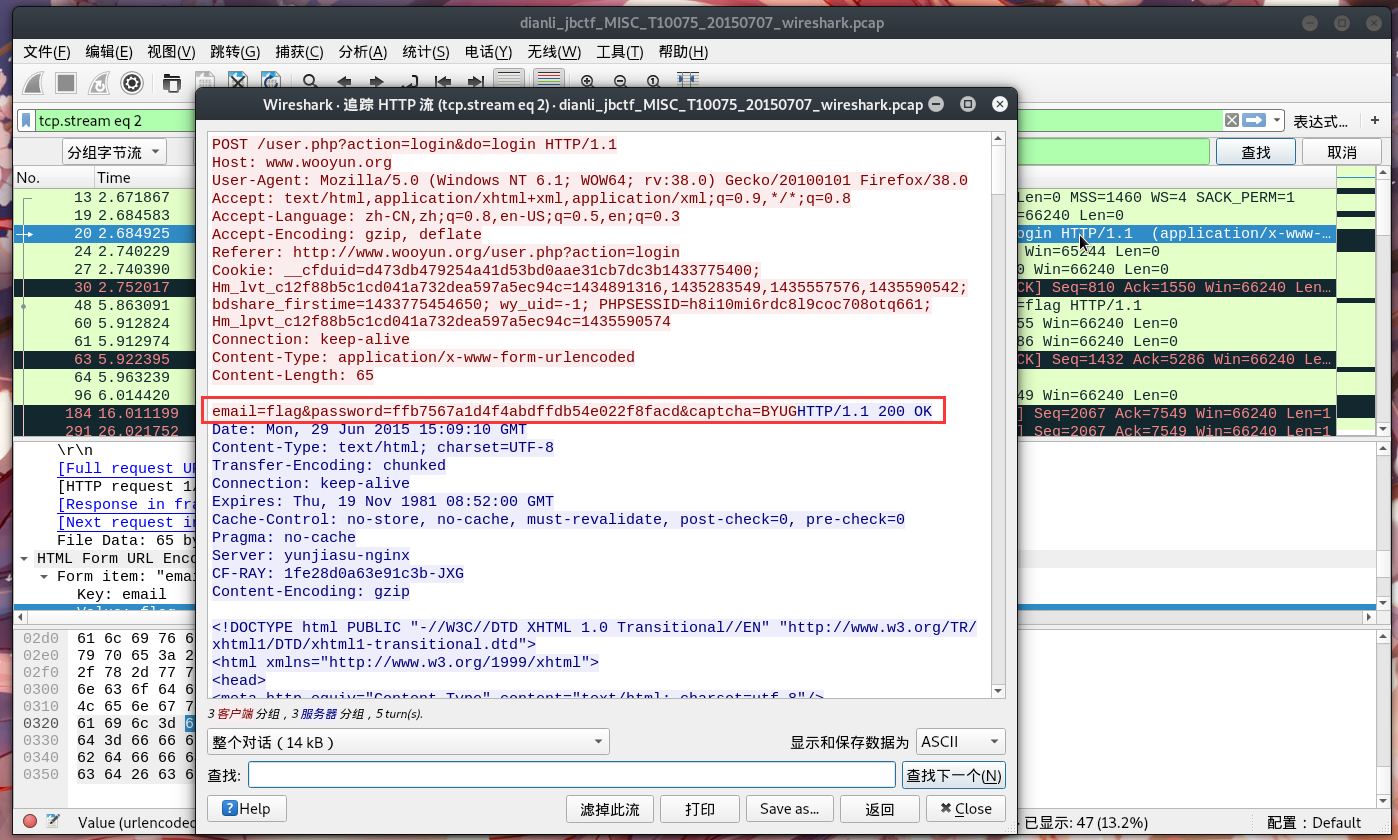Viewport: 1398px width, 840px height.
Task: Zoom out the main window text
Action: pyautogui.click(x=621, y=83)
